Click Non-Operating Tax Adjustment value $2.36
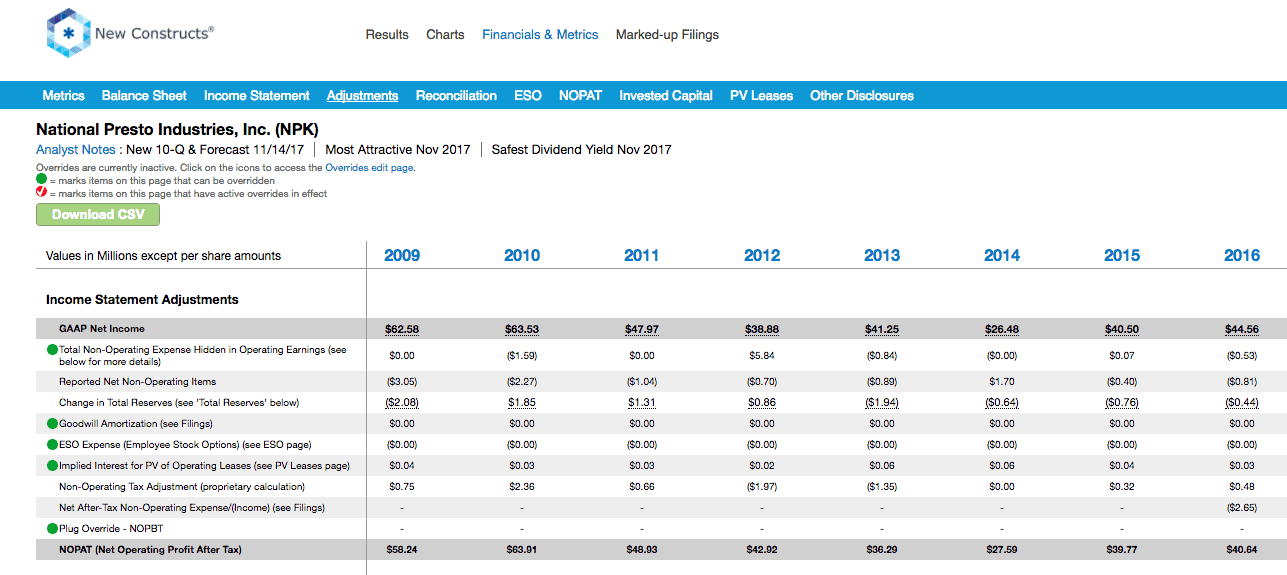The height and width of the screenshot is (575, 1287). pos(522,487)
